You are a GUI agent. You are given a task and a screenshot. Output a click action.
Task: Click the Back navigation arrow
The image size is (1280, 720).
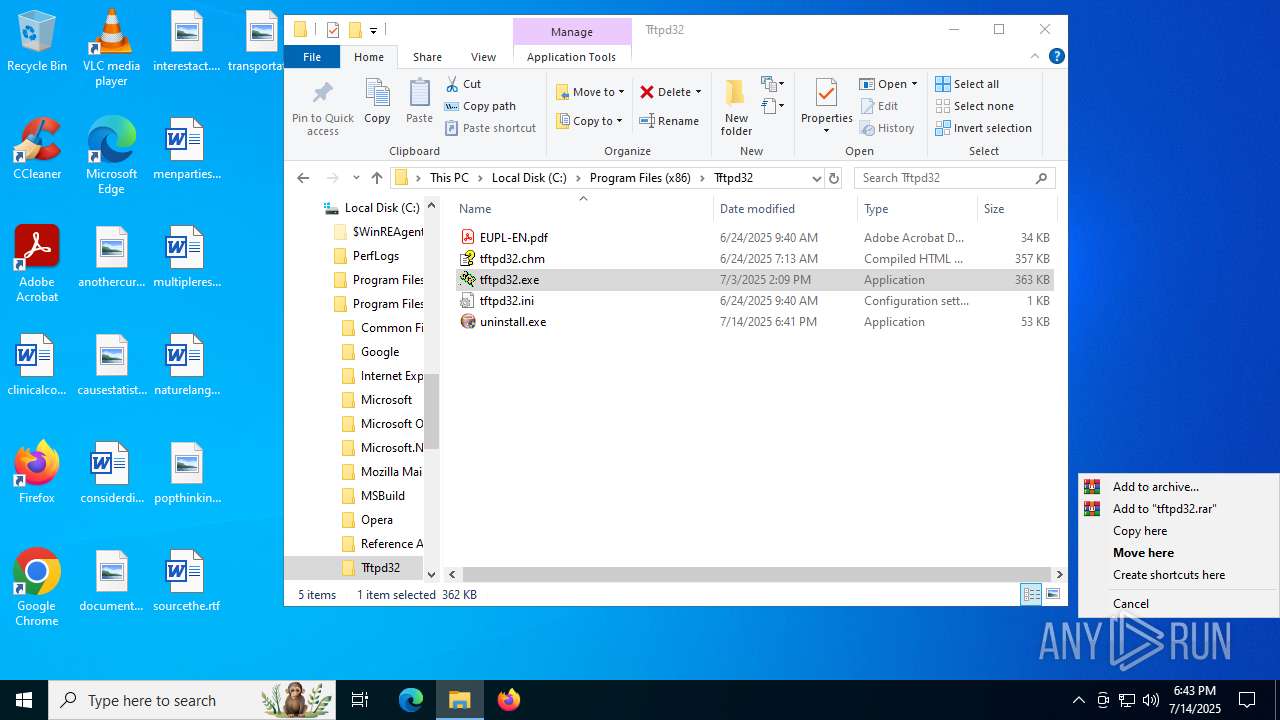click(304, 178)
